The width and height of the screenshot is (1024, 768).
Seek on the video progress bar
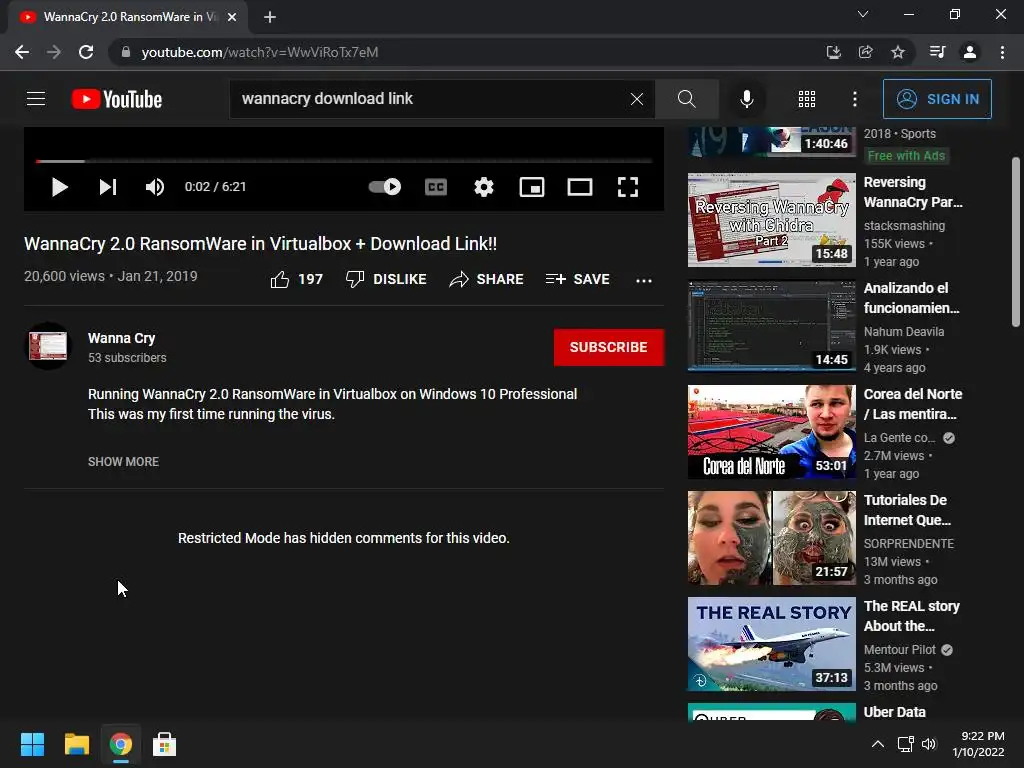tap(344, 161)
